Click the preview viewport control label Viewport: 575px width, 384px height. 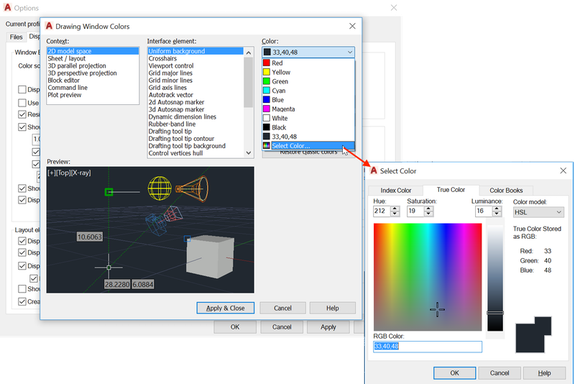click(69, 173)
